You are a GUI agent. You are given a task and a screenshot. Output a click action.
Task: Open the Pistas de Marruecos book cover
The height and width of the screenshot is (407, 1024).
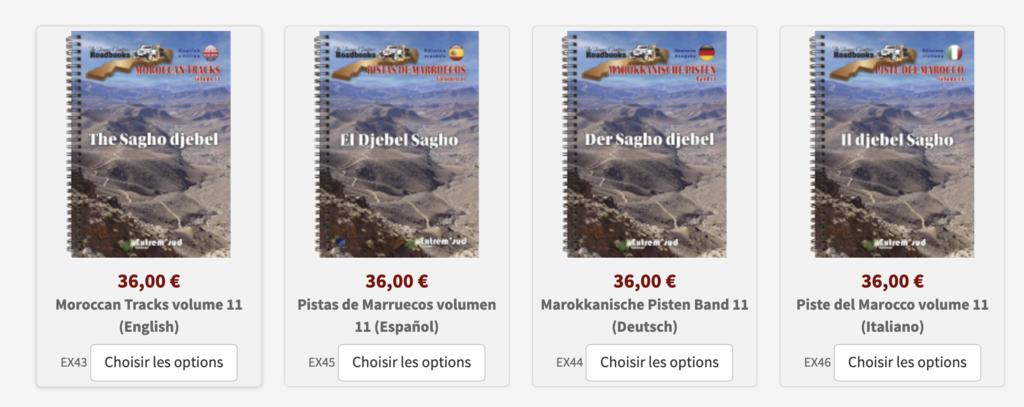click(396, 144)
